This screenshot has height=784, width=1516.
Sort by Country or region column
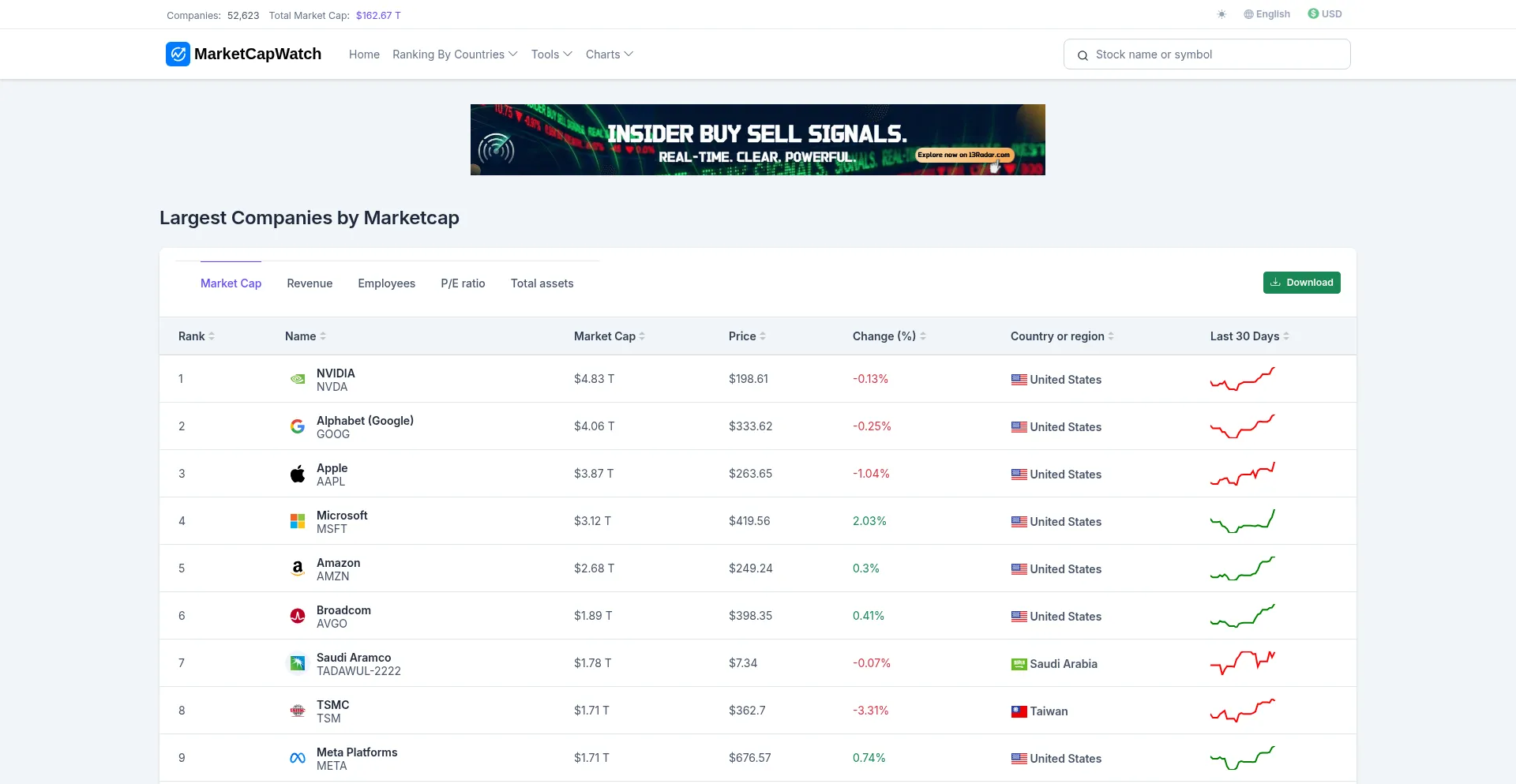click(x=1062, y=336)
